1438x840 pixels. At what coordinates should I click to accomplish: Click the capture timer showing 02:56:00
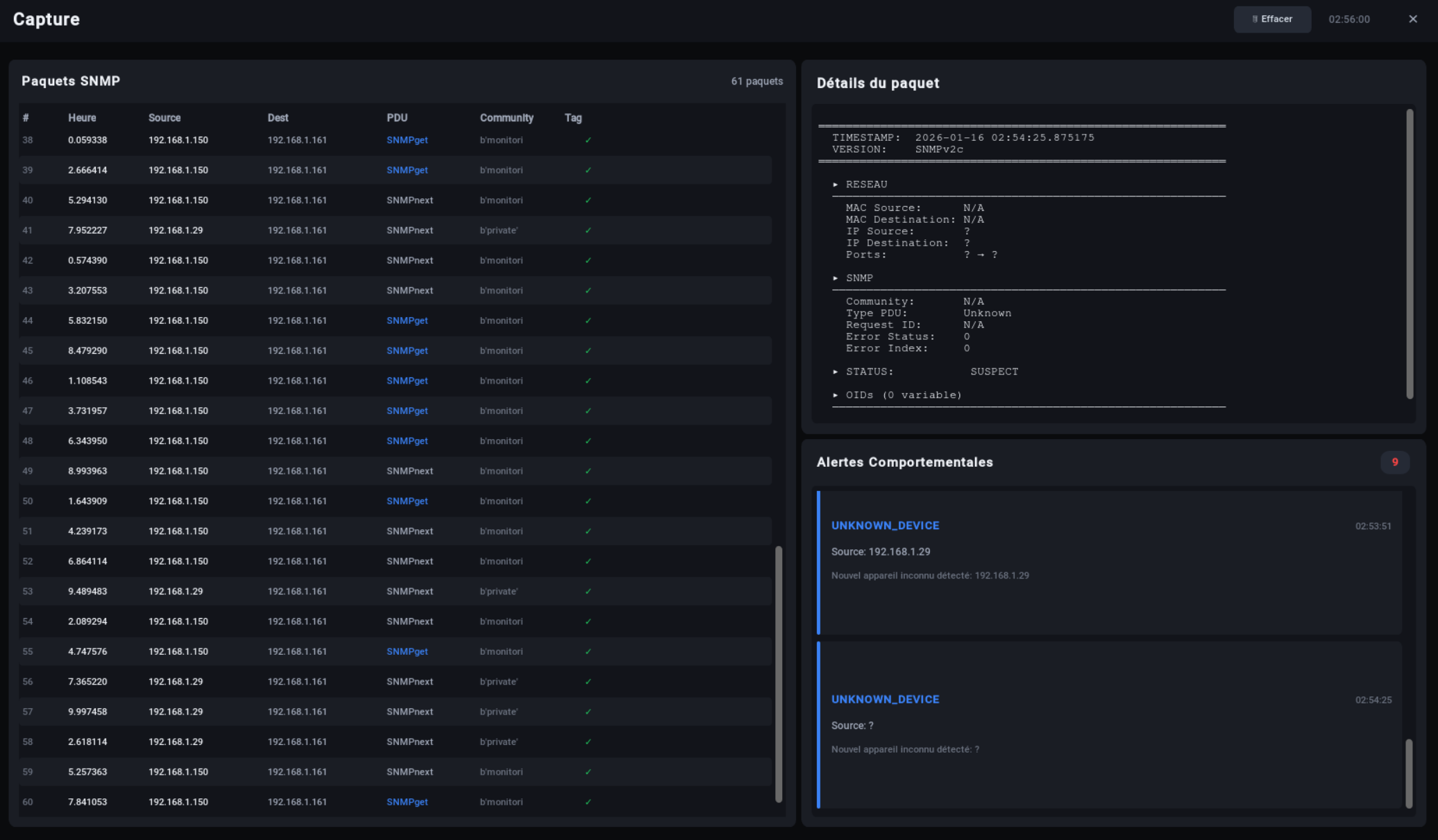(1348, 19)
